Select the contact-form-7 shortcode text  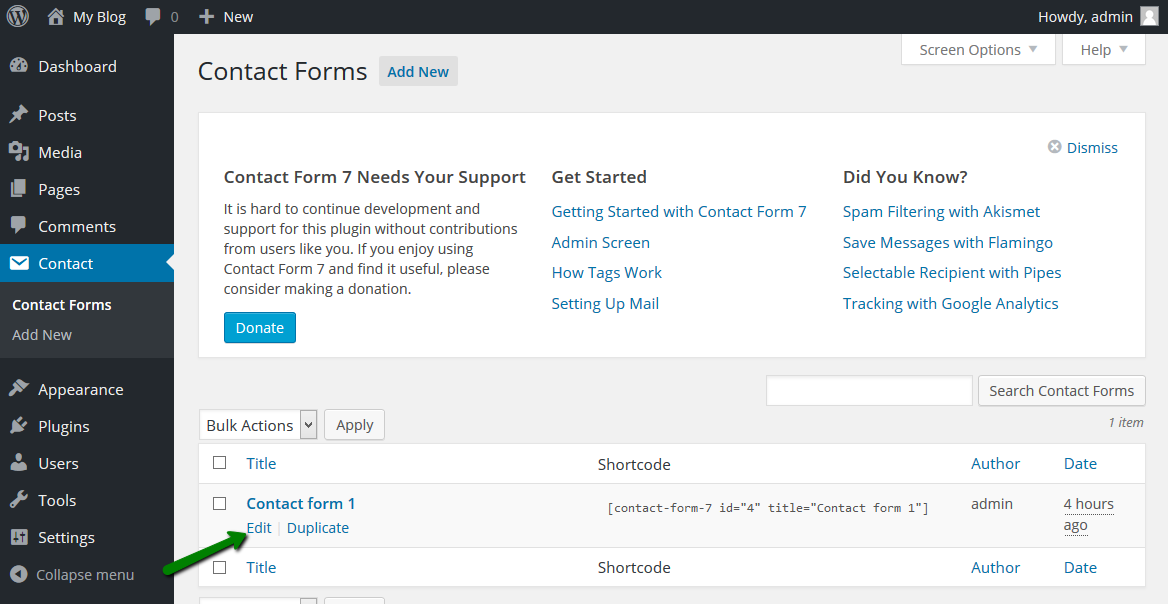(768, 508)
